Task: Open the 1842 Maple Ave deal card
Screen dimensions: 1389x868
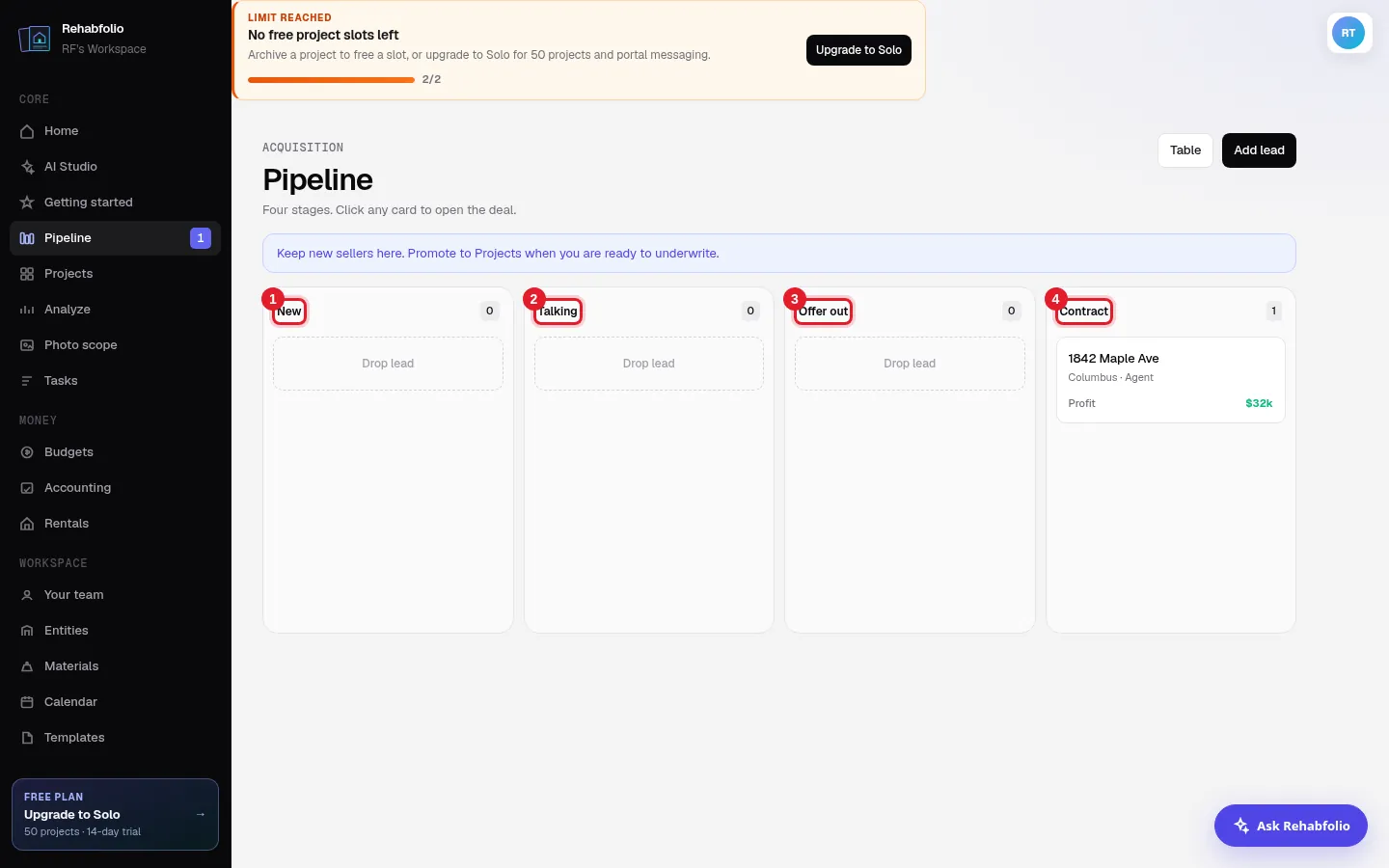Action: 1171,380
